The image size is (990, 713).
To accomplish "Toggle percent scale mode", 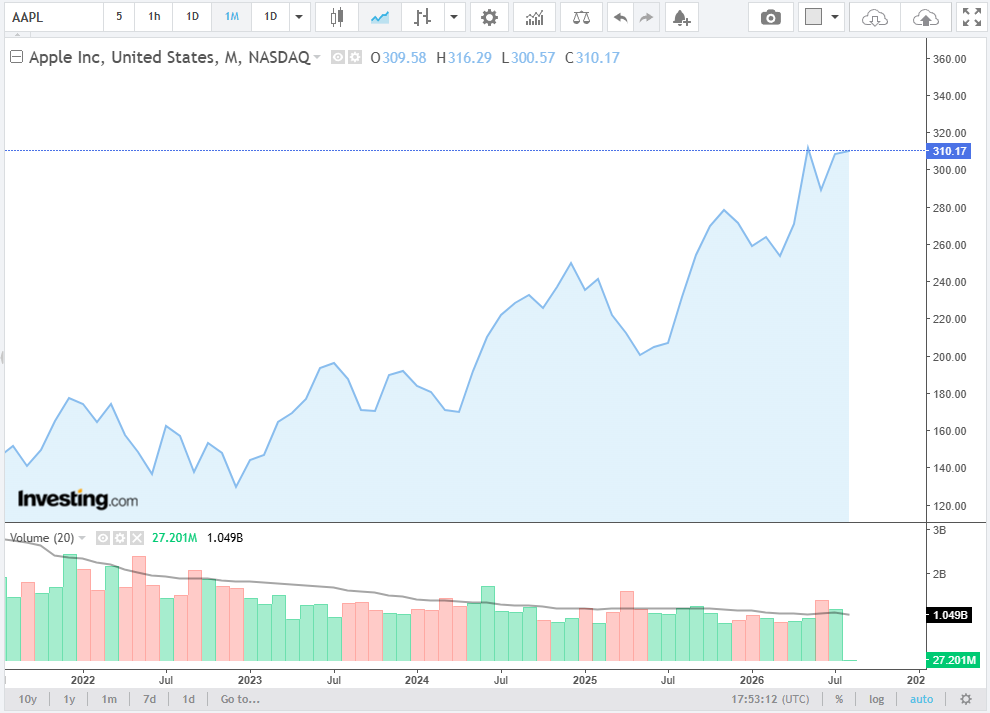I will point(839,699).
